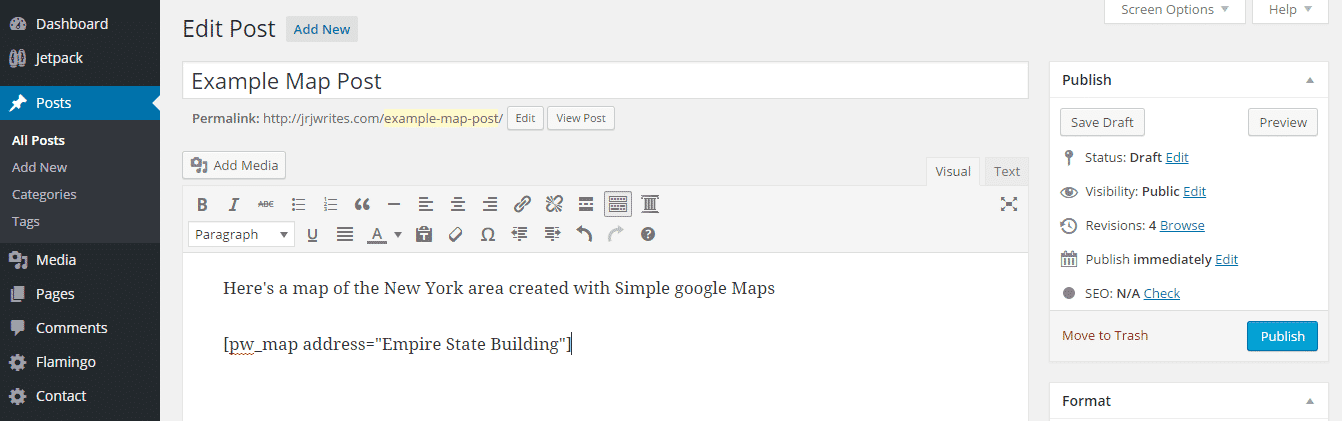The width and height of the screenshot is (1342, 421).
Task: Align text left
Action: click(426, 204)
